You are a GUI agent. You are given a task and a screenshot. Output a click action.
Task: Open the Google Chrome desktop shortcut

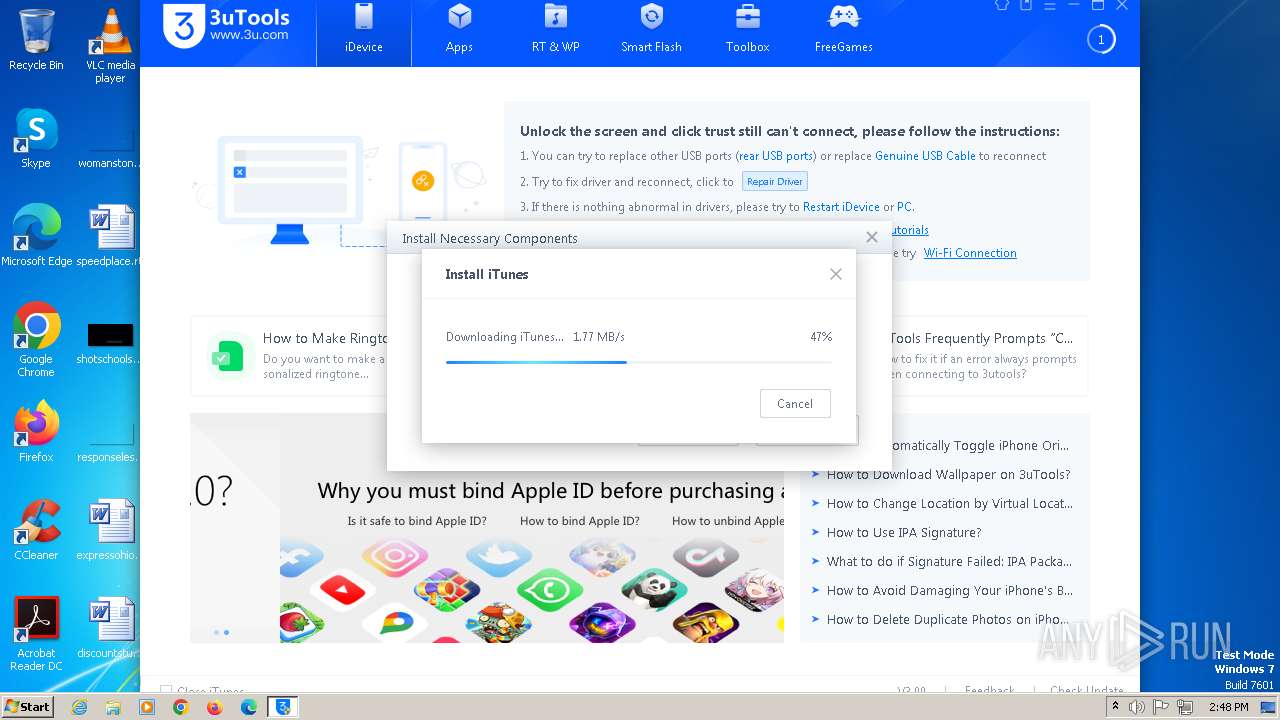click(36, 340)
